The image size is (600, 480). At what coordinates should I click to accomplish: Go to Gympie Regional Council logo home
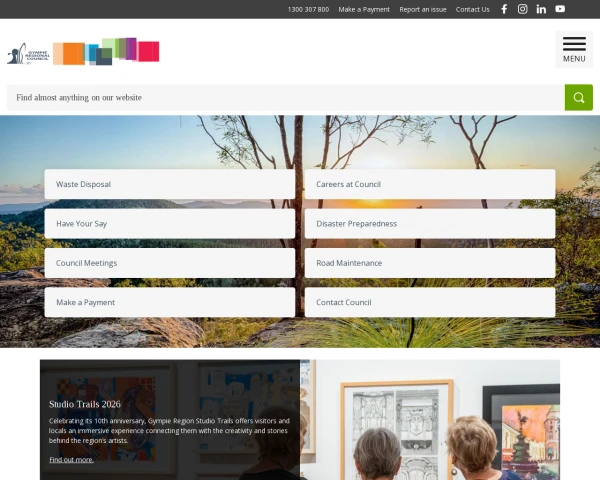83,52
